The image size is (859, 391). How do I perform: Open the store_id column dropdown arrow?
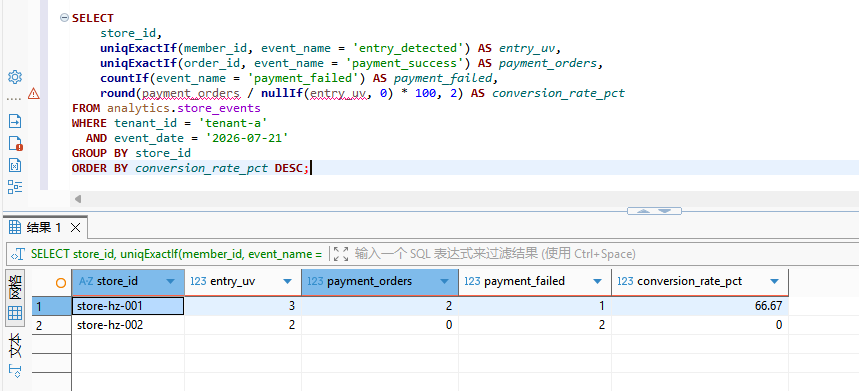tap(170, 281)
